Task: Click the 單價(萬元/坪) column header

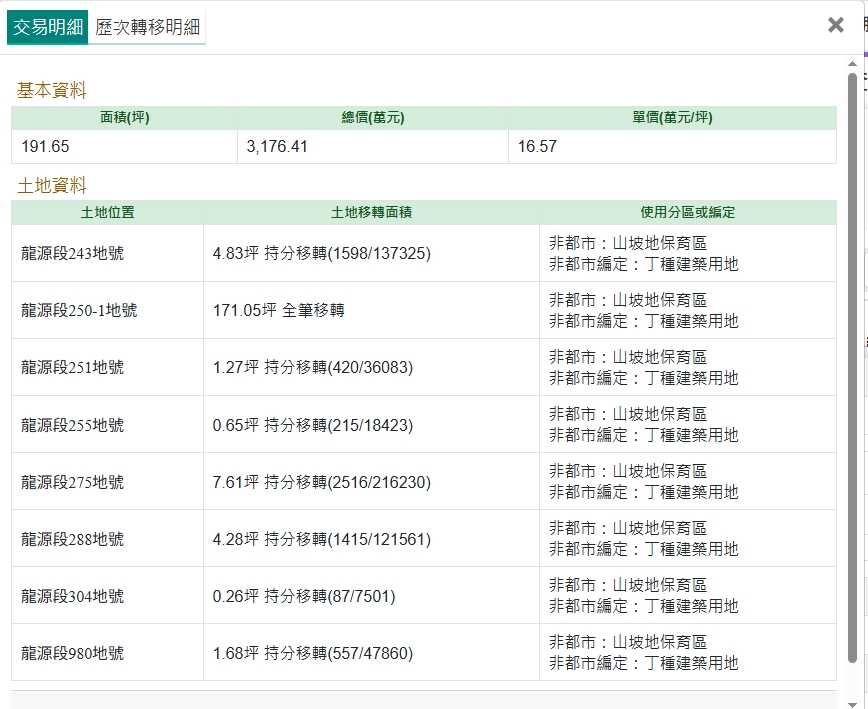Action: pyautogui.click(x=672, y=118)
